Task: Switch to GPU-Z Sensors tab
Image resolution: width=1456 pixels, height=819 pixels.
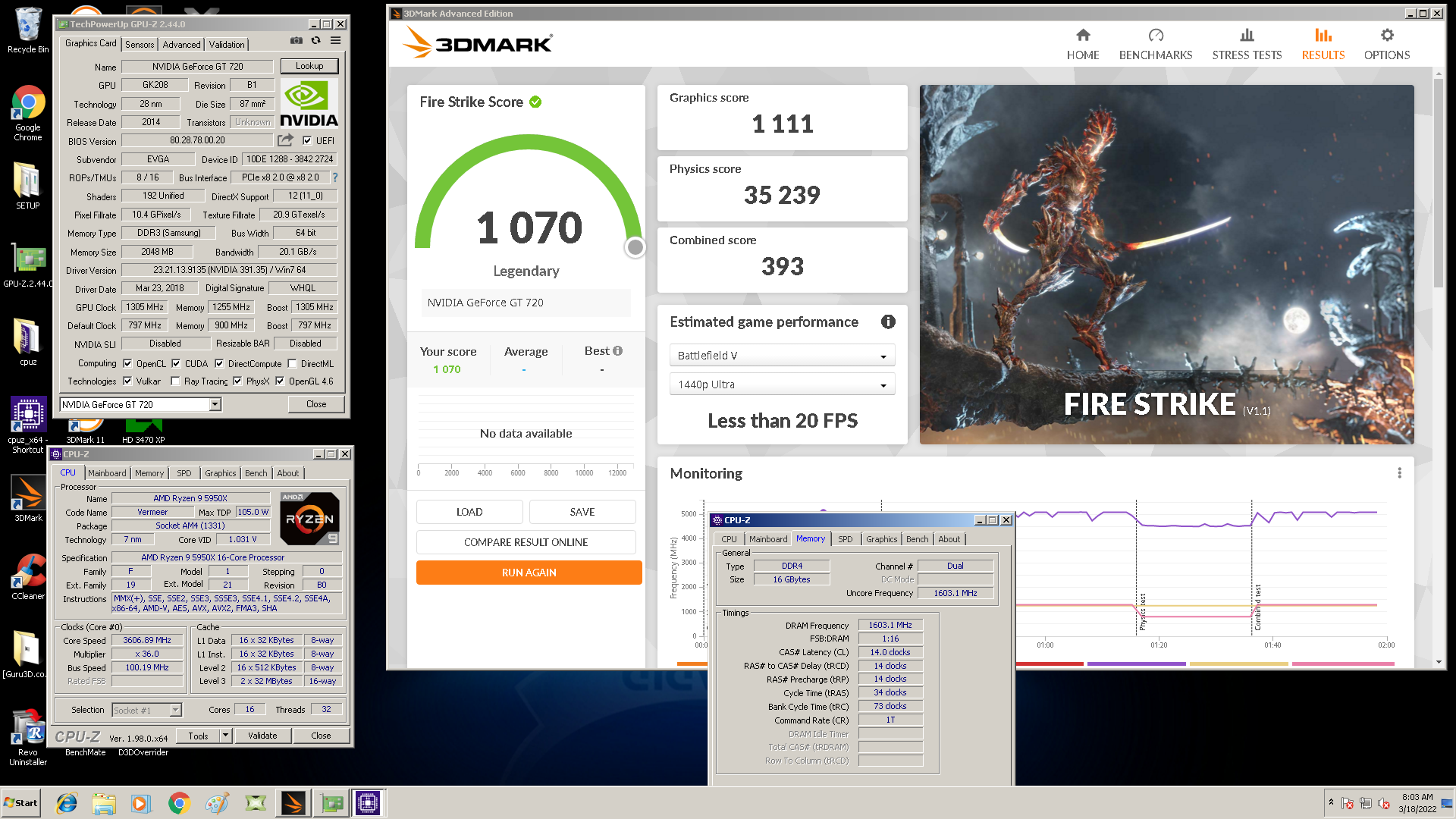Action: (x=140, y=45)
